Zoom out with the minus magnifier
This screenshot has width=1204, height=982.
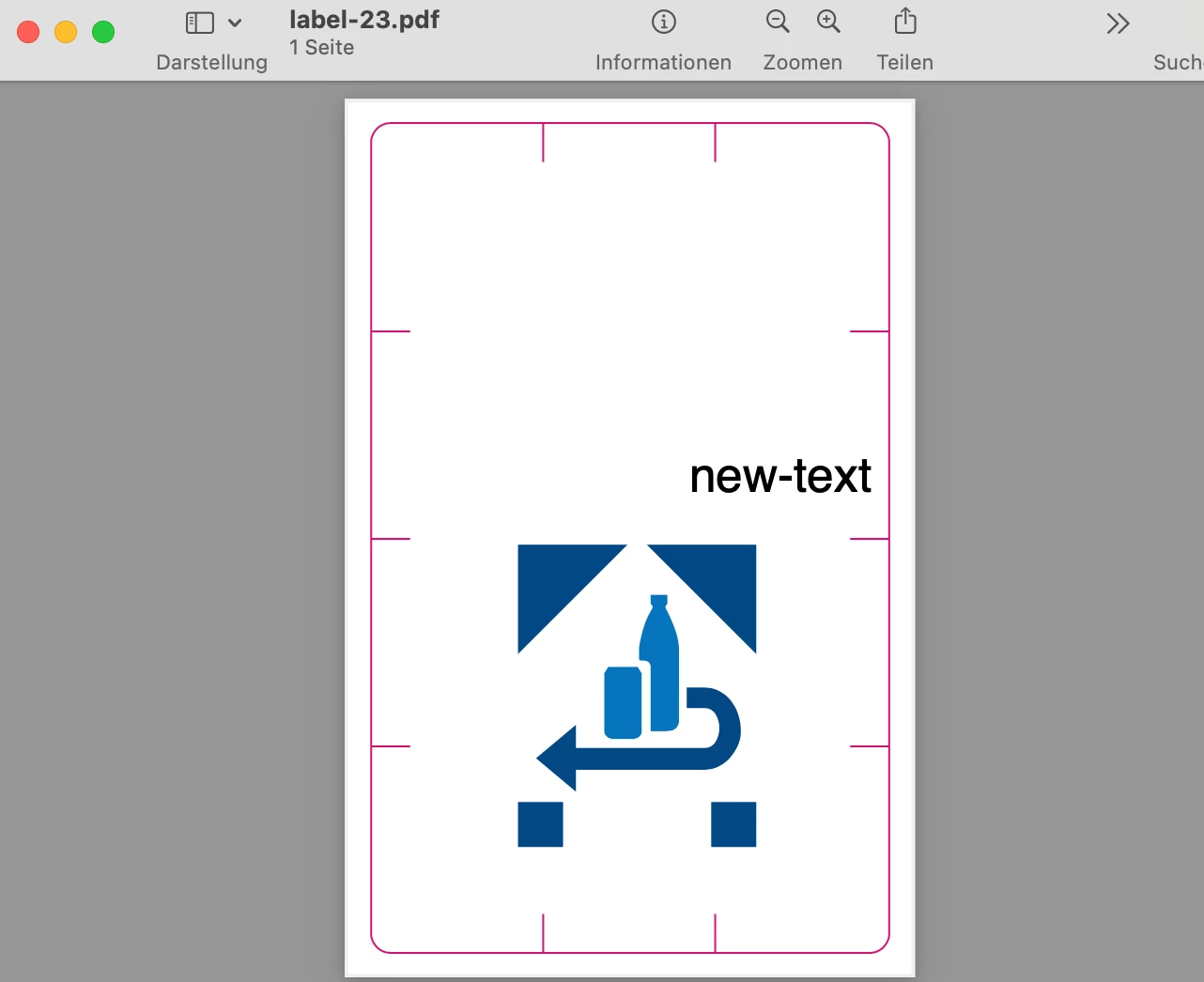point(778,22)
